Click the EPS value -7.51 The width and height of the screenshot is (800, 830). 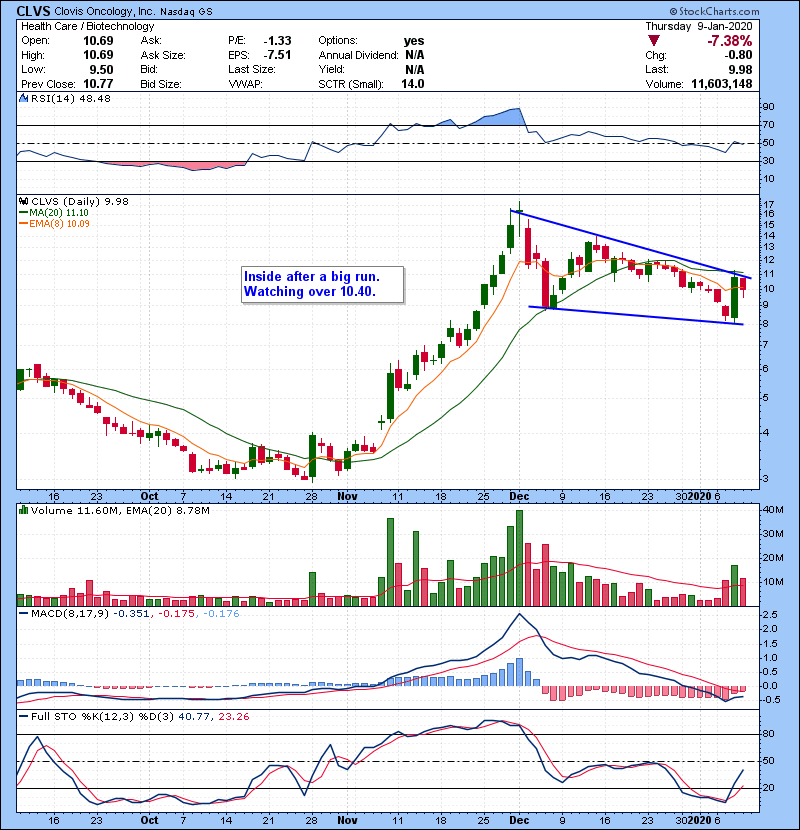coord(277,55)
